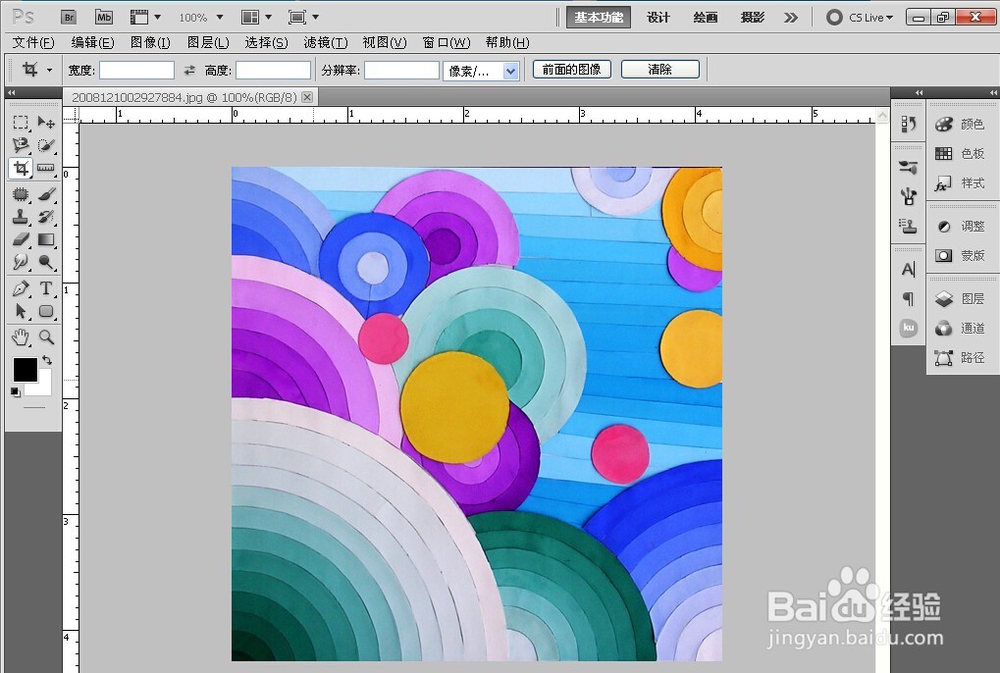This screenshot has height=673, width=1000.
Task: Open the Paragraph panel icon
Action: tap(909, 299)
